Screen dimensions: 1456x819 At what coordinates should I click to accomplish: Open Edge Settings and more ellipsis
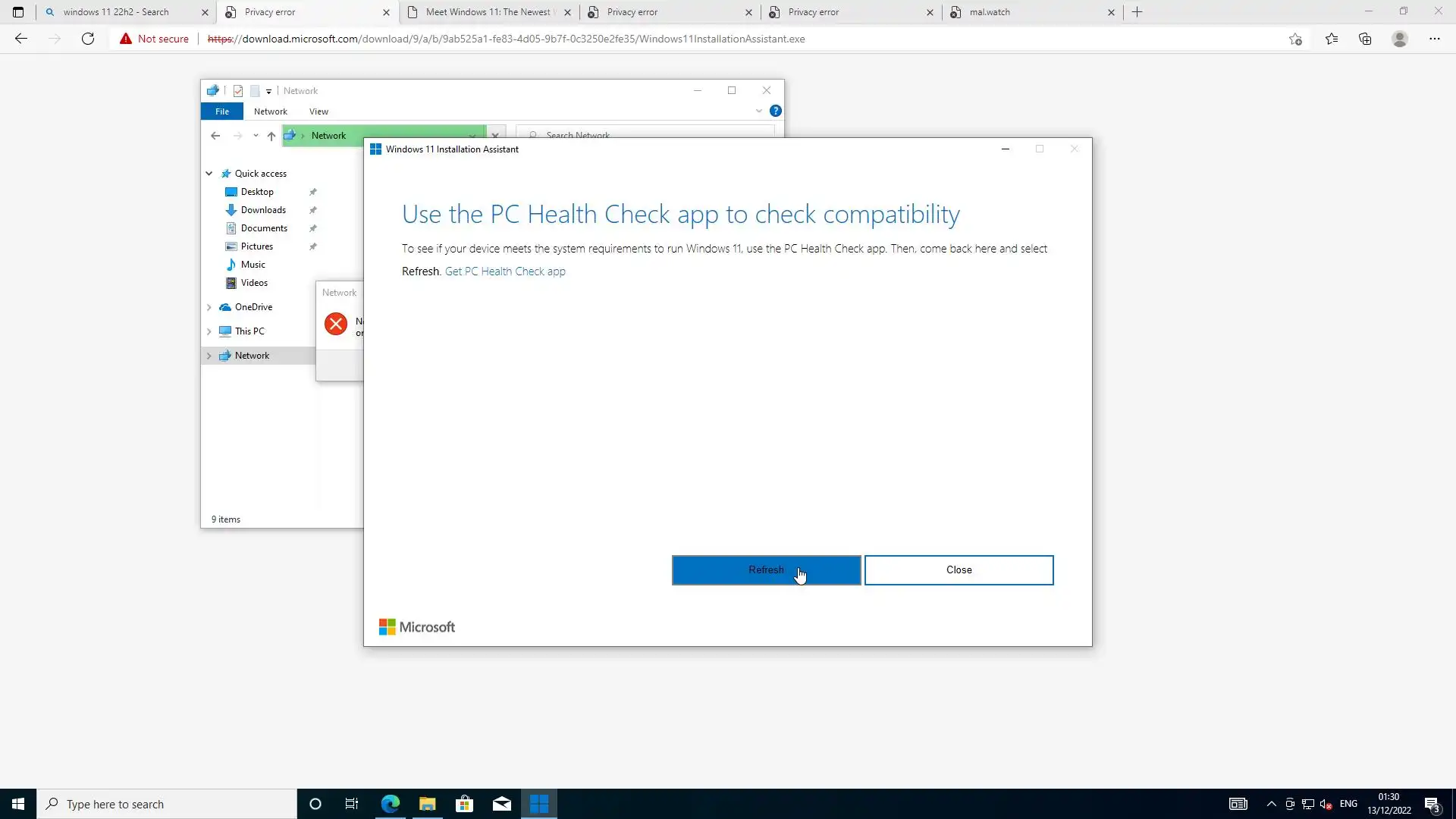coord(1434,39)
